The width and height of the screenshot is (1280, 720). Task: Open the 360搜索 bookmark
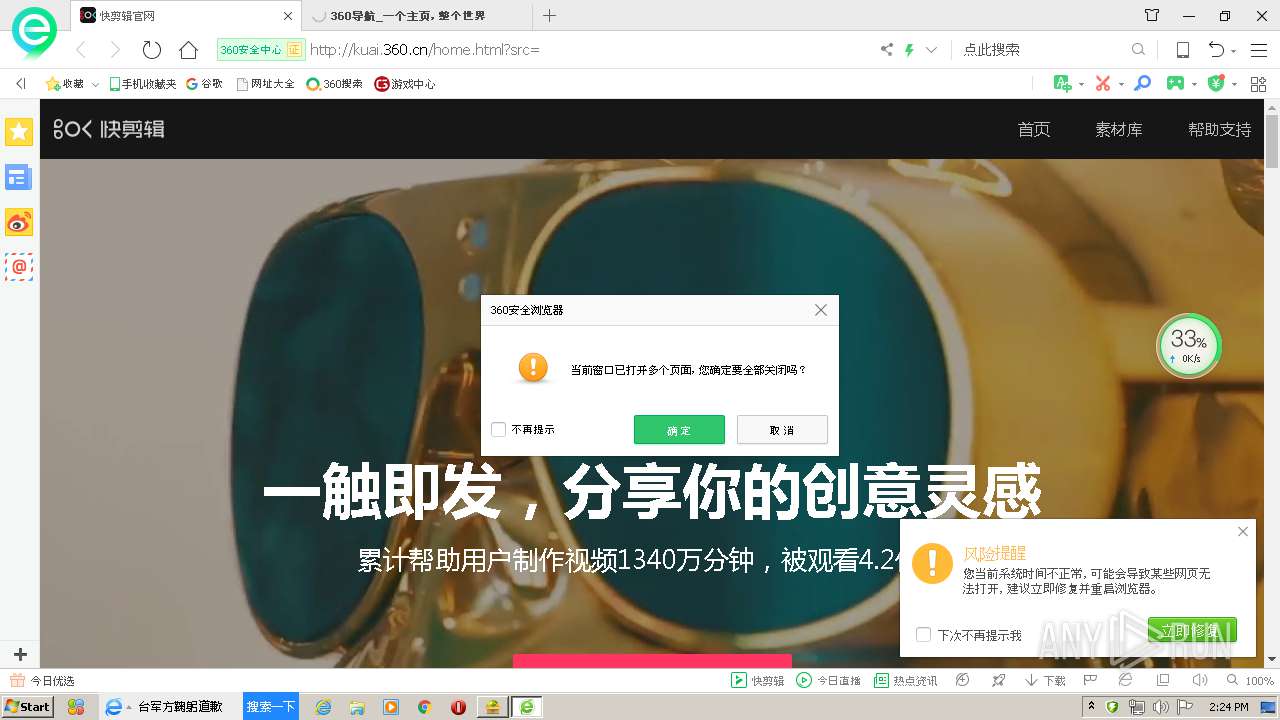tap(335, 84)
